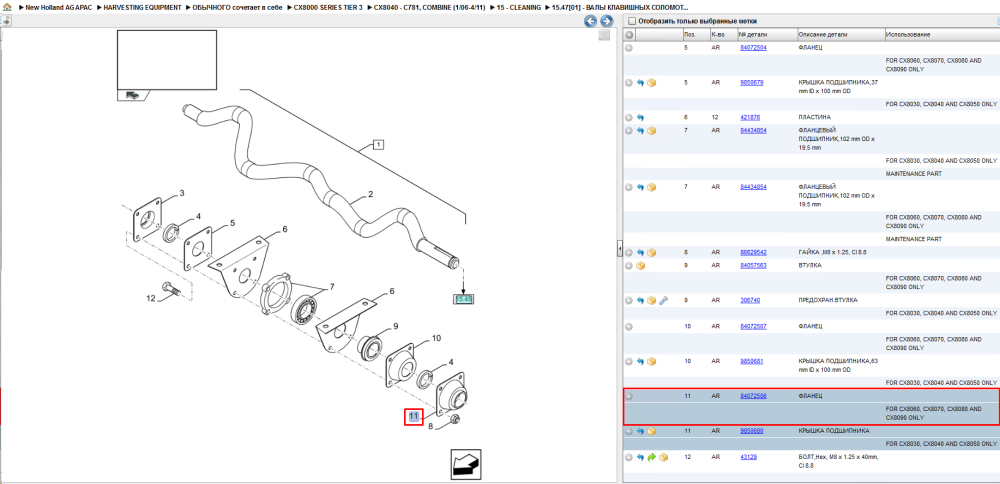Open part number link 86629542
This screenshot has height=484, width=1000.
pos(753,253)
